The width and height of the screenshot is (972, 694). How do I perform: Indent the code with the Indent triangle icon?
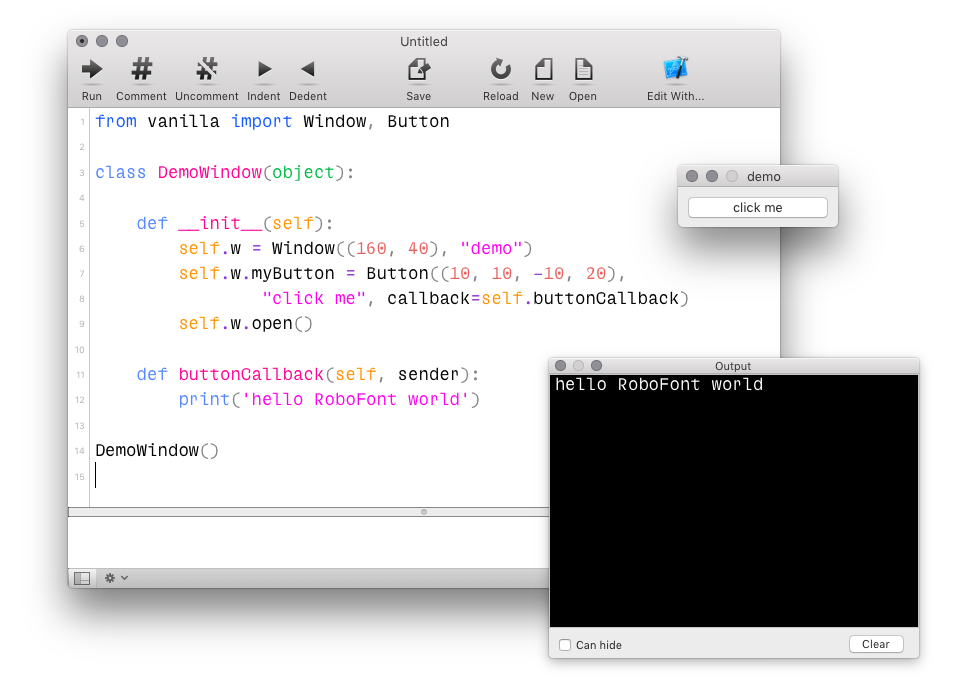[264, 69]
